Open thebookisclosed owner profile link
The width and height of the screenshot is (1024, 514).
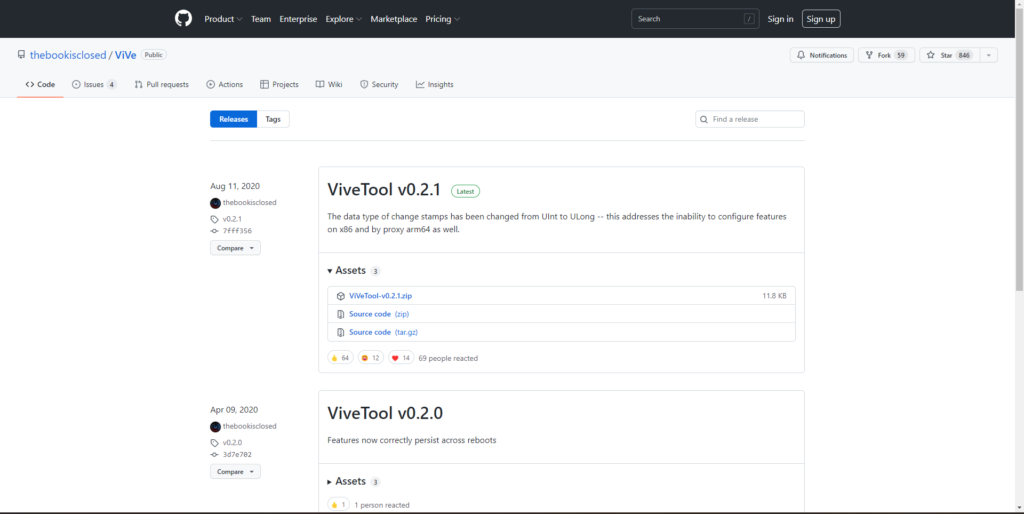click(x=68, y=55)
